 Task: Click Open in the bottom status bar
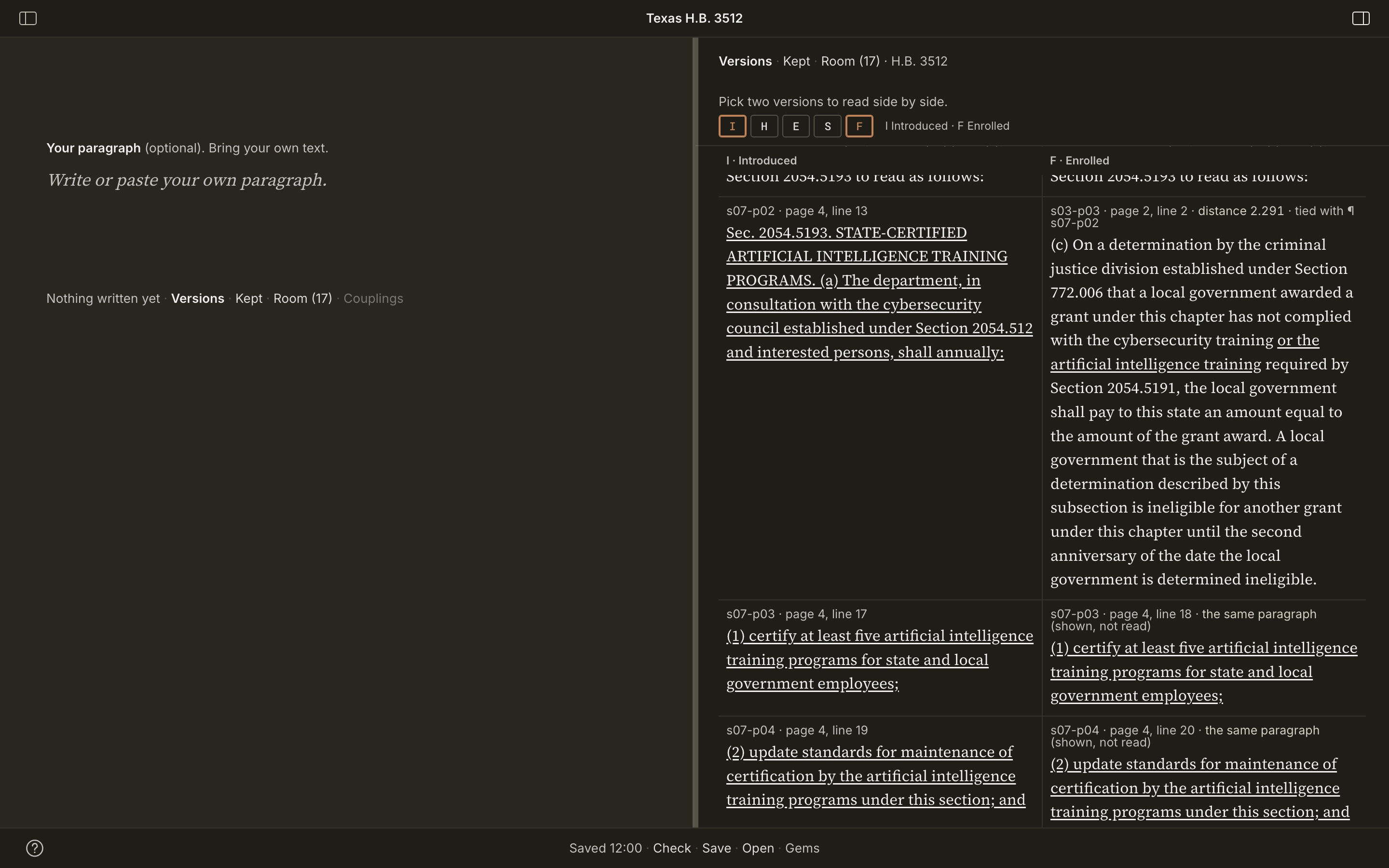tap(758, 848)
